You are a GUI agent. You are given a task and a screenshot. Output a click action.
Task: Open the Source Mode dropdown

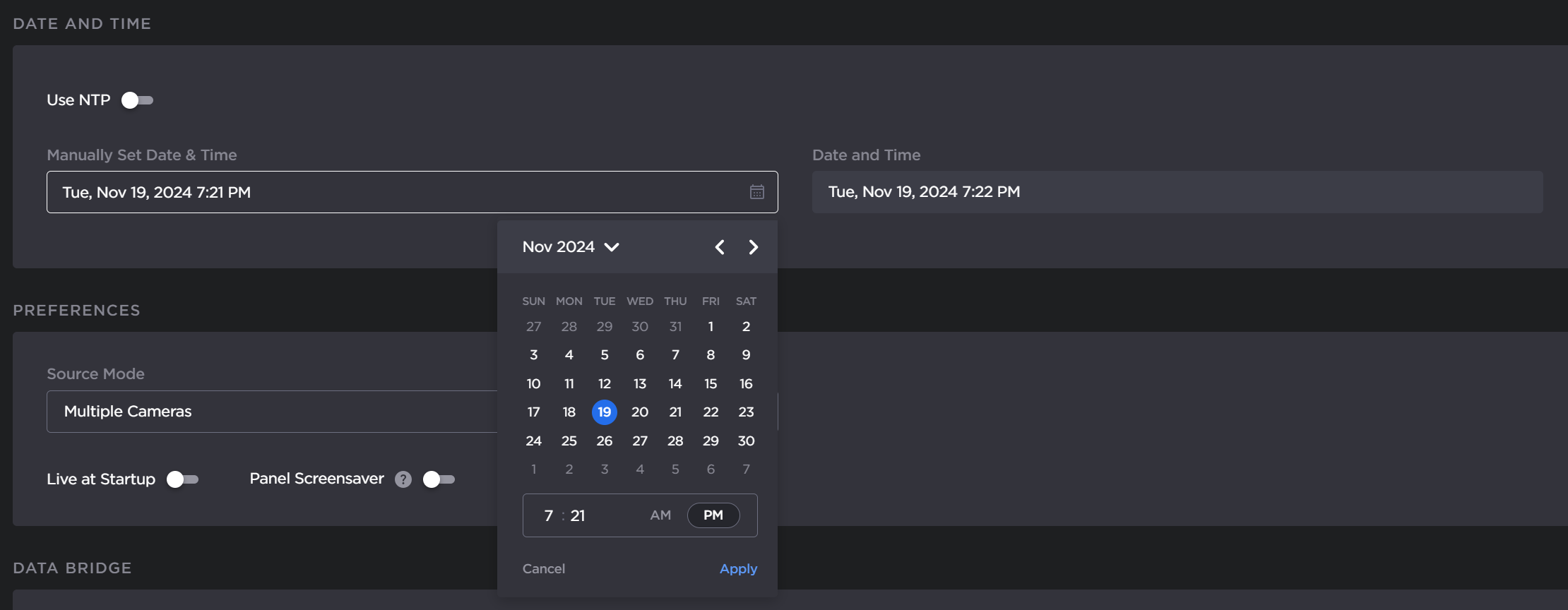tap(272, 412)
